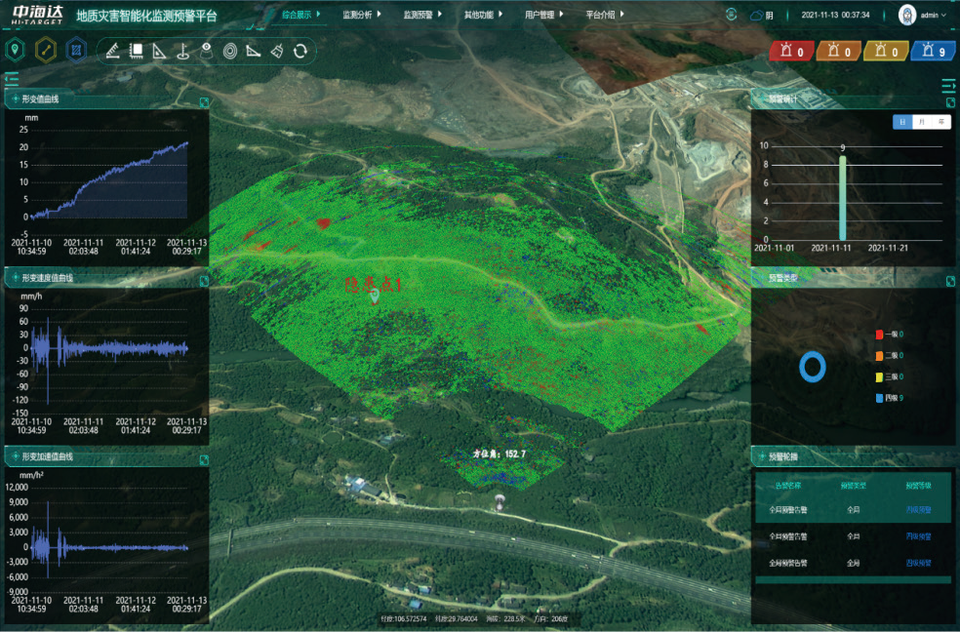Image resolution: width=960 pixels, height=632 pixels.
Task: Click the admin user avatar
Action: (x=907, y=15)
